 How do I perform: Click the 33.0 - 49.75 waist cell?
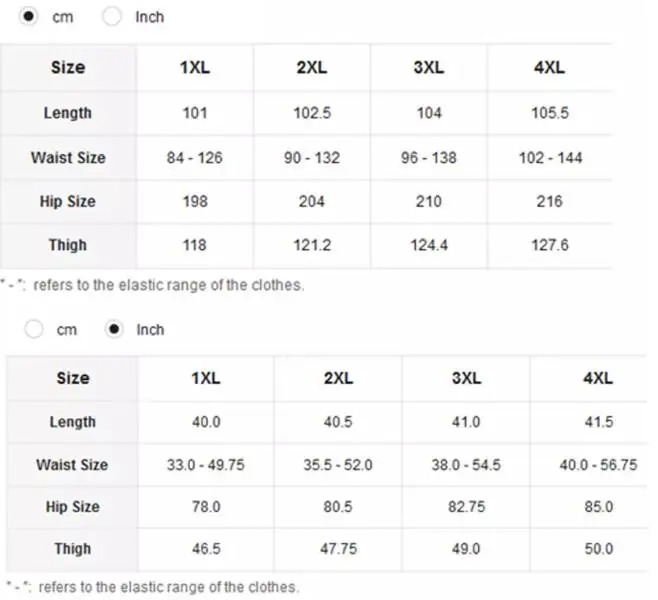[x=206, y=465]
